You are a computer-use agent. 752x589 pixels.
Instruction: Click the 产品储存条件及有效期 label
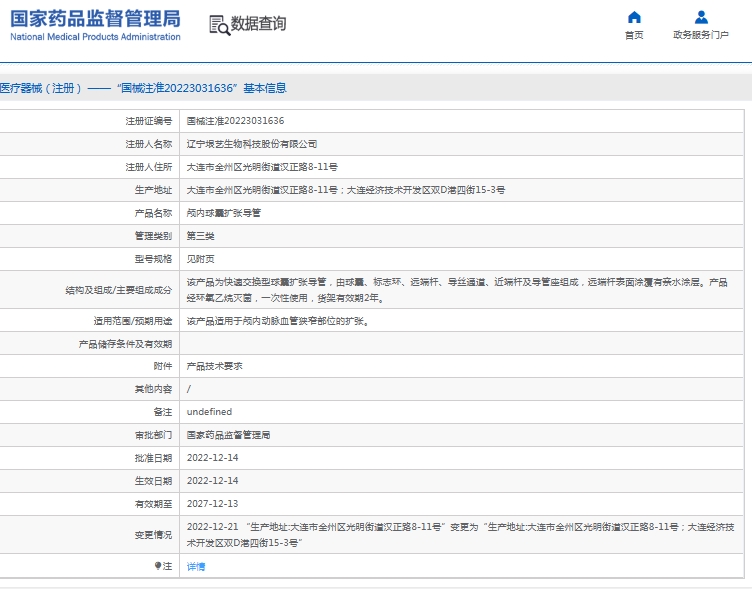125,344
